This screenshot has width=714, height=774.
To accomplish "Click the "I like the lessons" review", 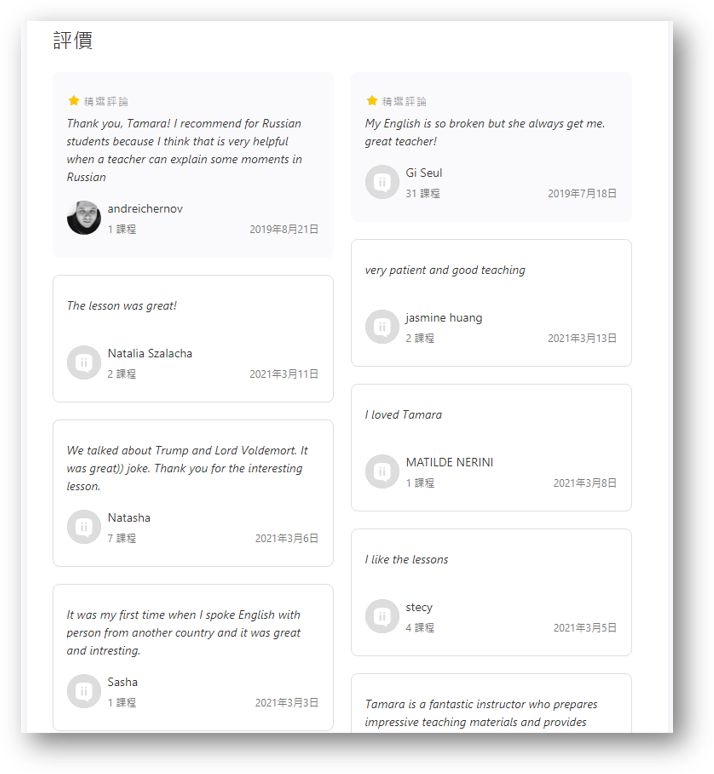I will click(407, 560).
